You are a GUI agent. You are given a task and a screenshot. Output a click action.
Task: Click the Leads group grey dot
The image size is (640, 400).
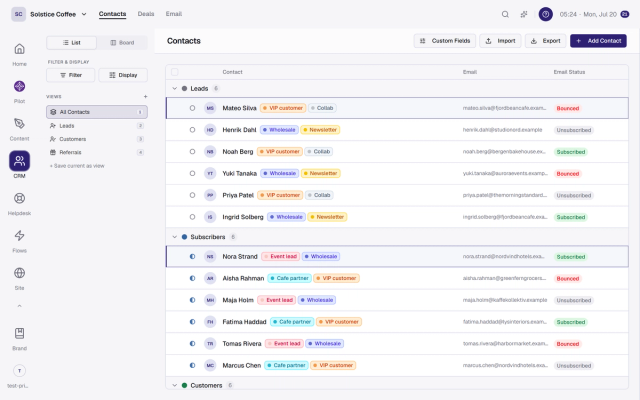pyautogui.click(x=184, y=89)
